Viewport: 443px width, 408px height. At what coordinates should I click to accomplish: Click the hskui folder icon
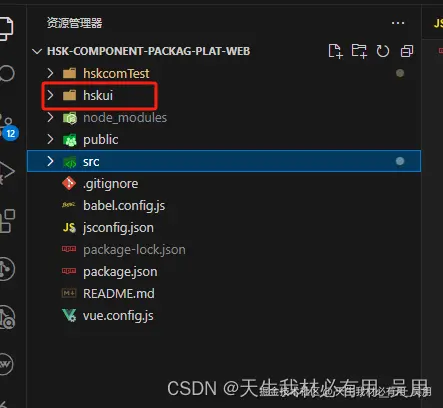click(x=69, y=95)
